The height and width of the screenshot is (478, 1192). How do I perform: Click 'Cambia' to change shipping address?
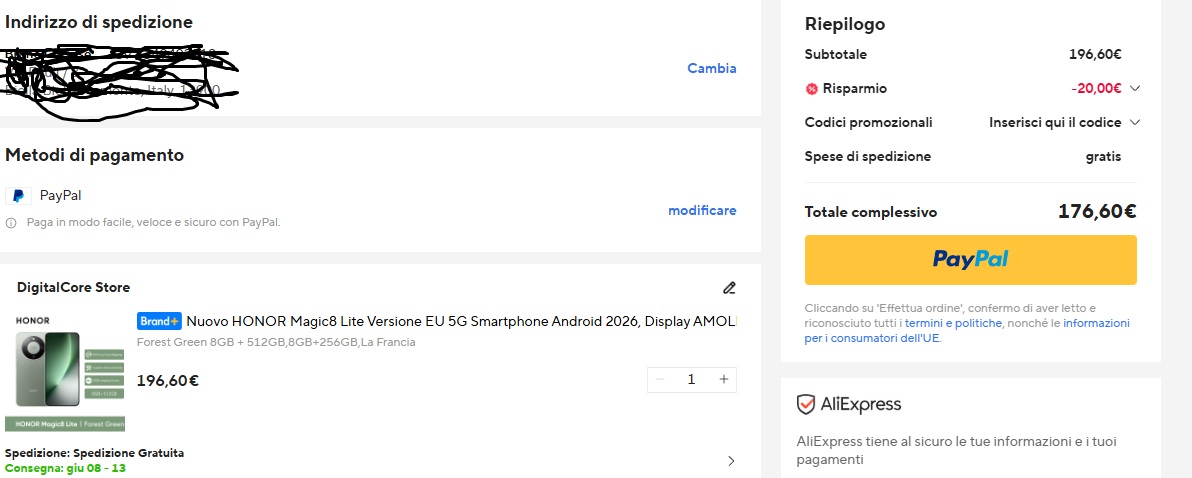point(712,68)
